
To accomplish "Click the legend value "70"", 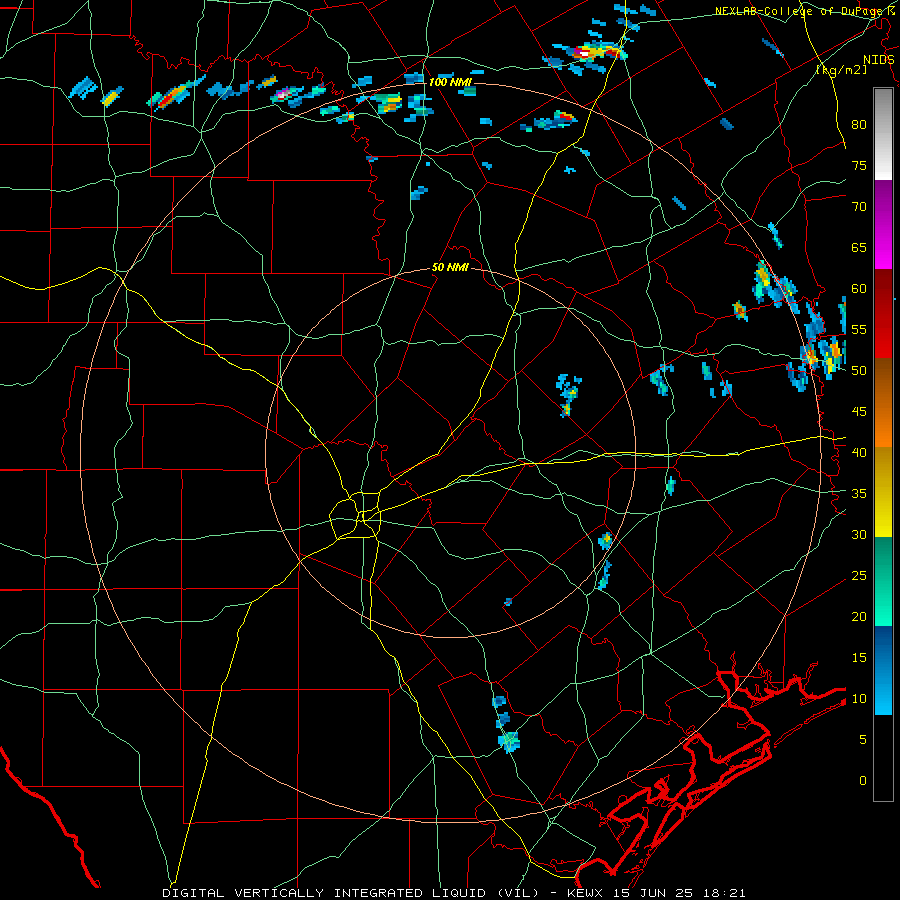I will point(859,207).
